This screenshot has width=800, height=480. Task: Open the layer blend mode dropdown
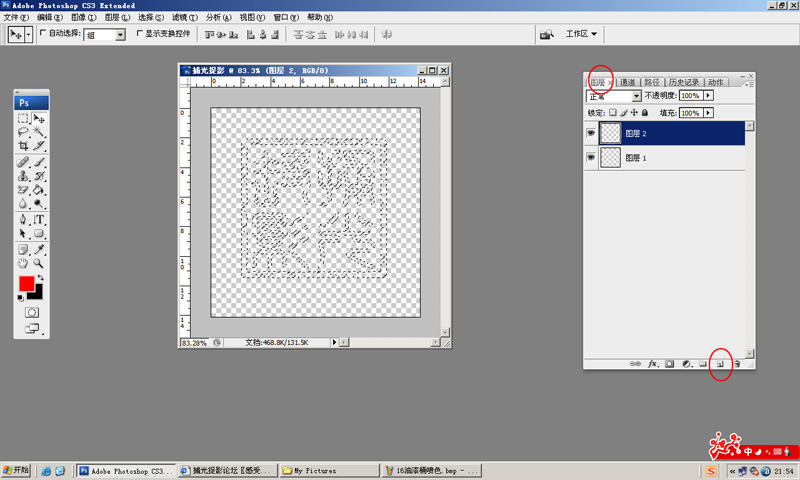[x=614, y=96]
